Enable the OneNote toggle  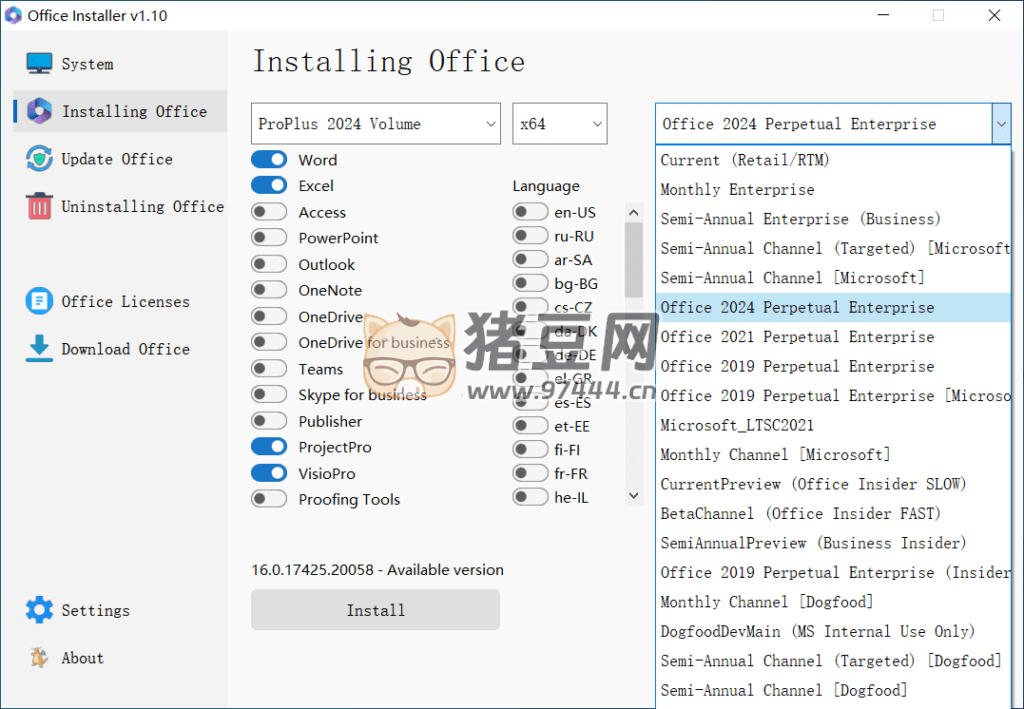point(269,290)
